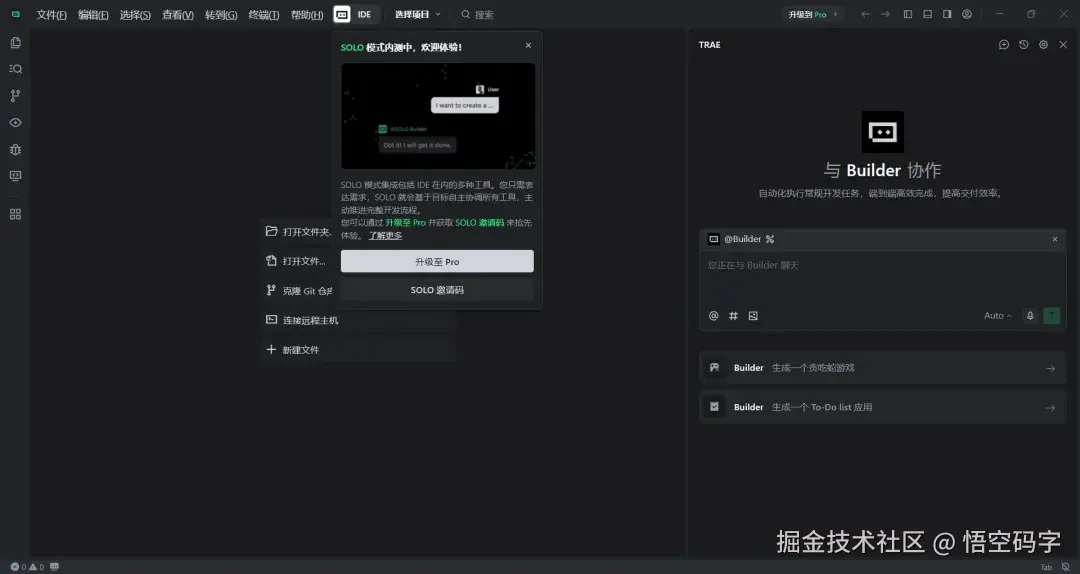Select 打开文件... on welcome page
The image size is (1080, 574).
(x=298, y=261)
